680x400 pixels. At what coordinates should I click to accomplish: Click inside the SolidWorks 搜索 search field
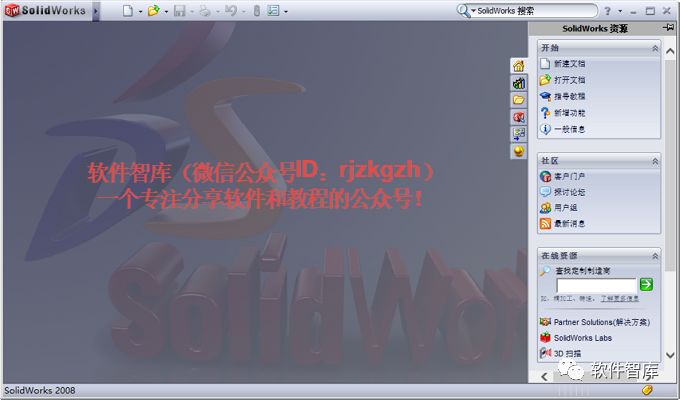536,11
